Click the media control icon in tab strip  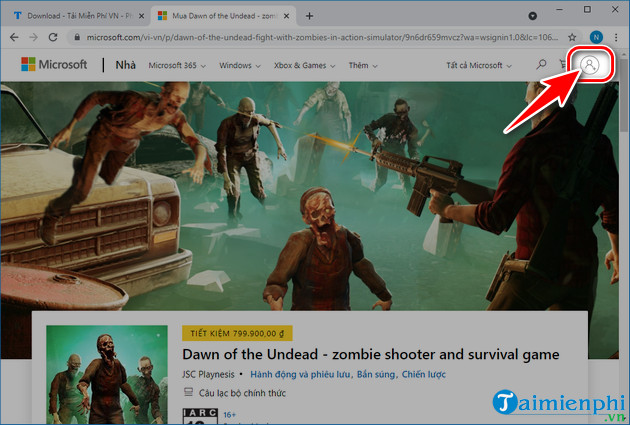(532, 16)
